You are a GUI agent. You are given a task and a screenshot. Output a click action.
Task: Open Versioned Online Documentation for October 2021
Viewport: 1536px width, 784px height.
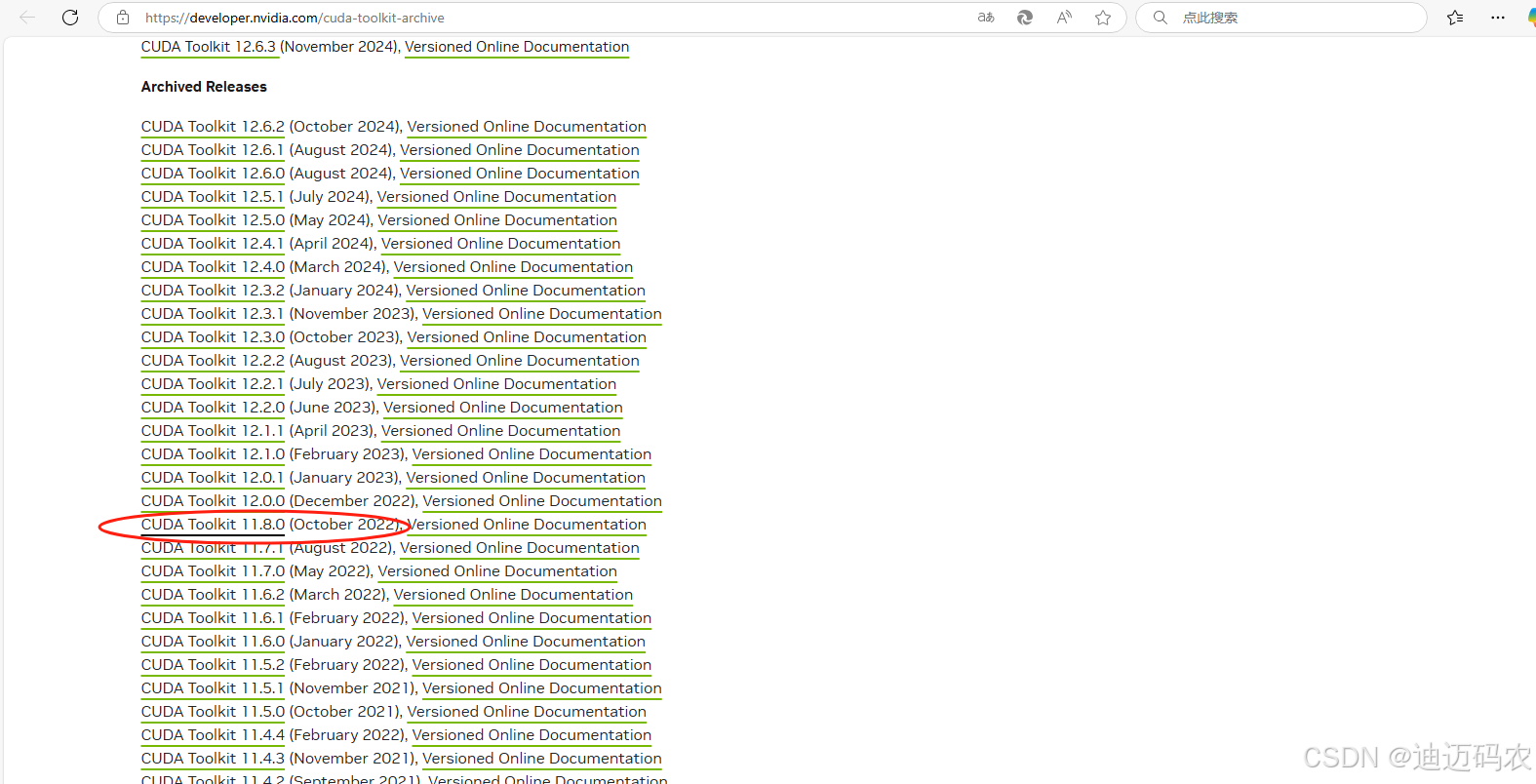click(527, 712)
